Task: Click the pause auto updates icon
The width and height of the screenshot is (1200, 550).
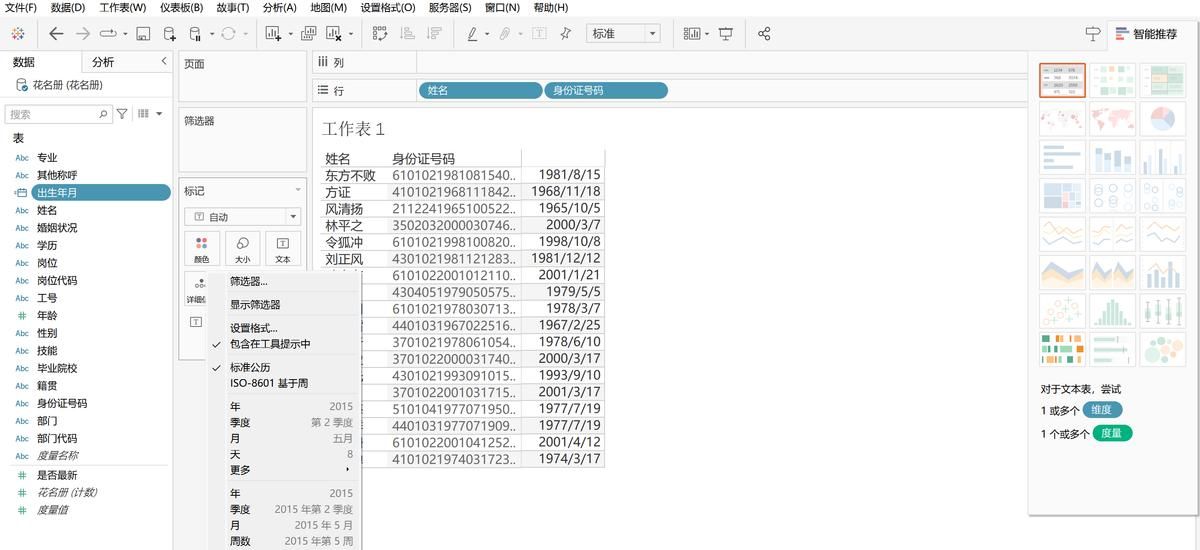Action: pyautogui.click(x=195, y=34)
